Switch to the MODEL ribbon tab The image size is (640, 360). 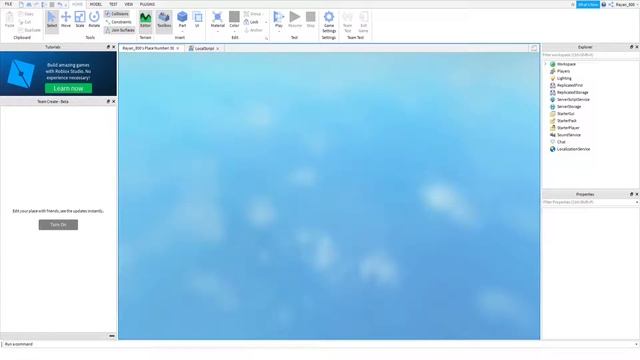pos(96,4)
